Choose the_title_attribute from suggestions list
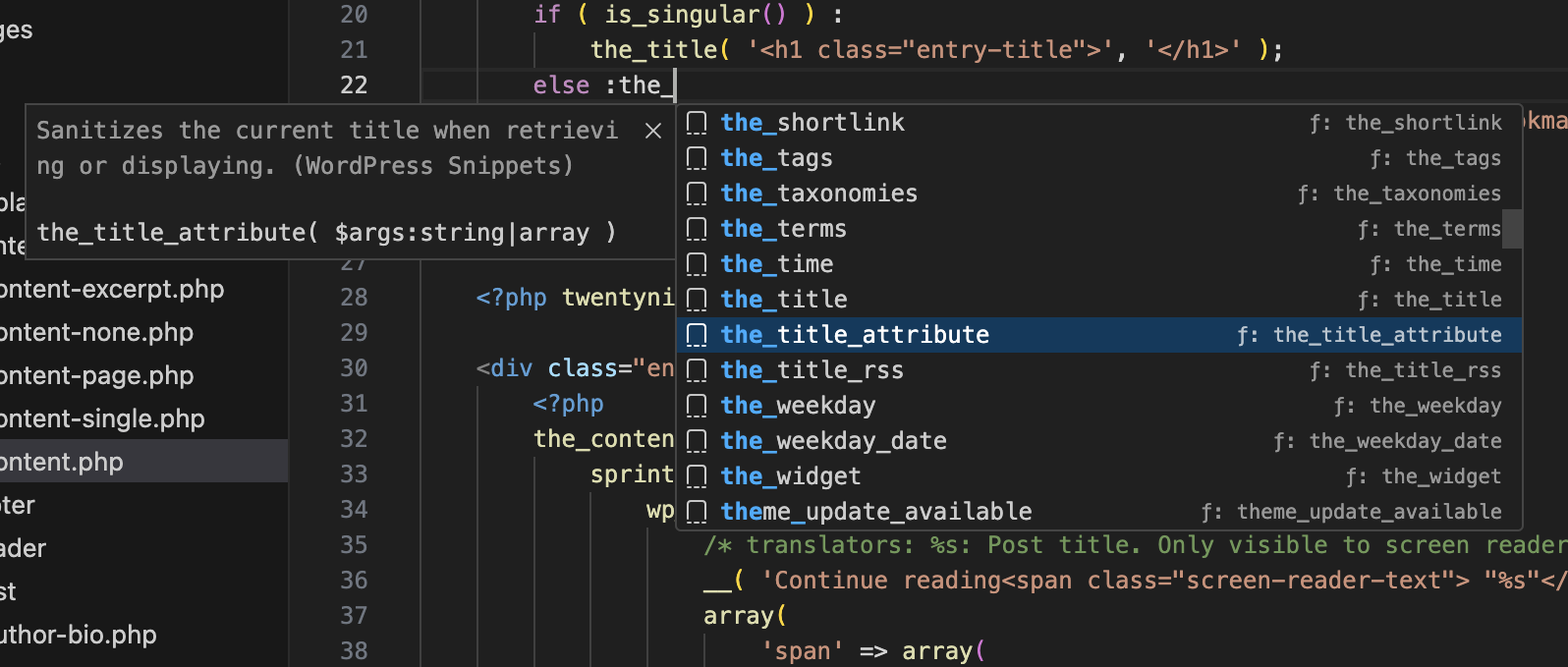Image resolution: width=1568 pixels, height=667 pixels. click(855, 335)
